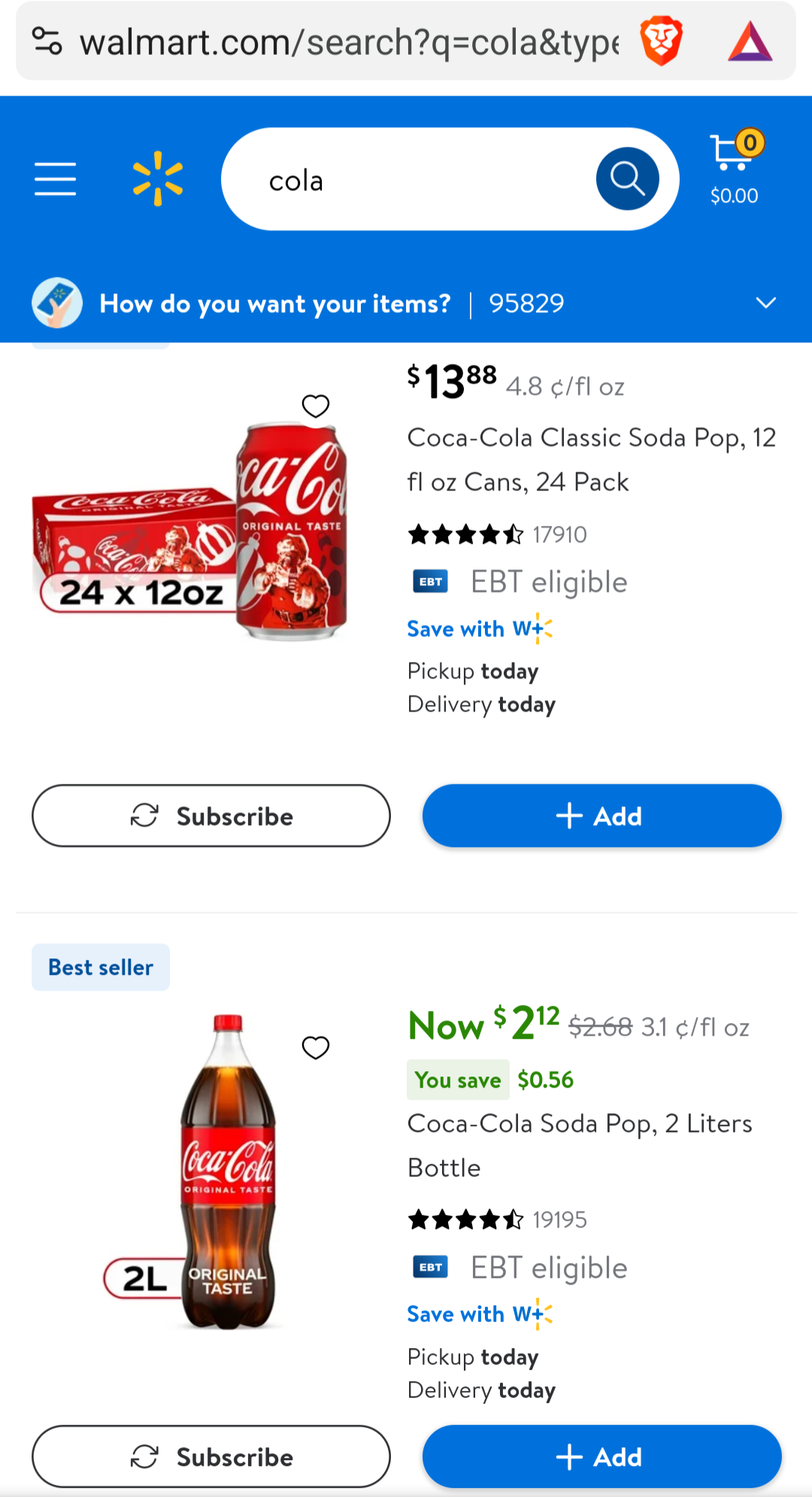Subscribe to the 2 Liters Bottle
This screenshot has width=812, height=1497.
211,1457
